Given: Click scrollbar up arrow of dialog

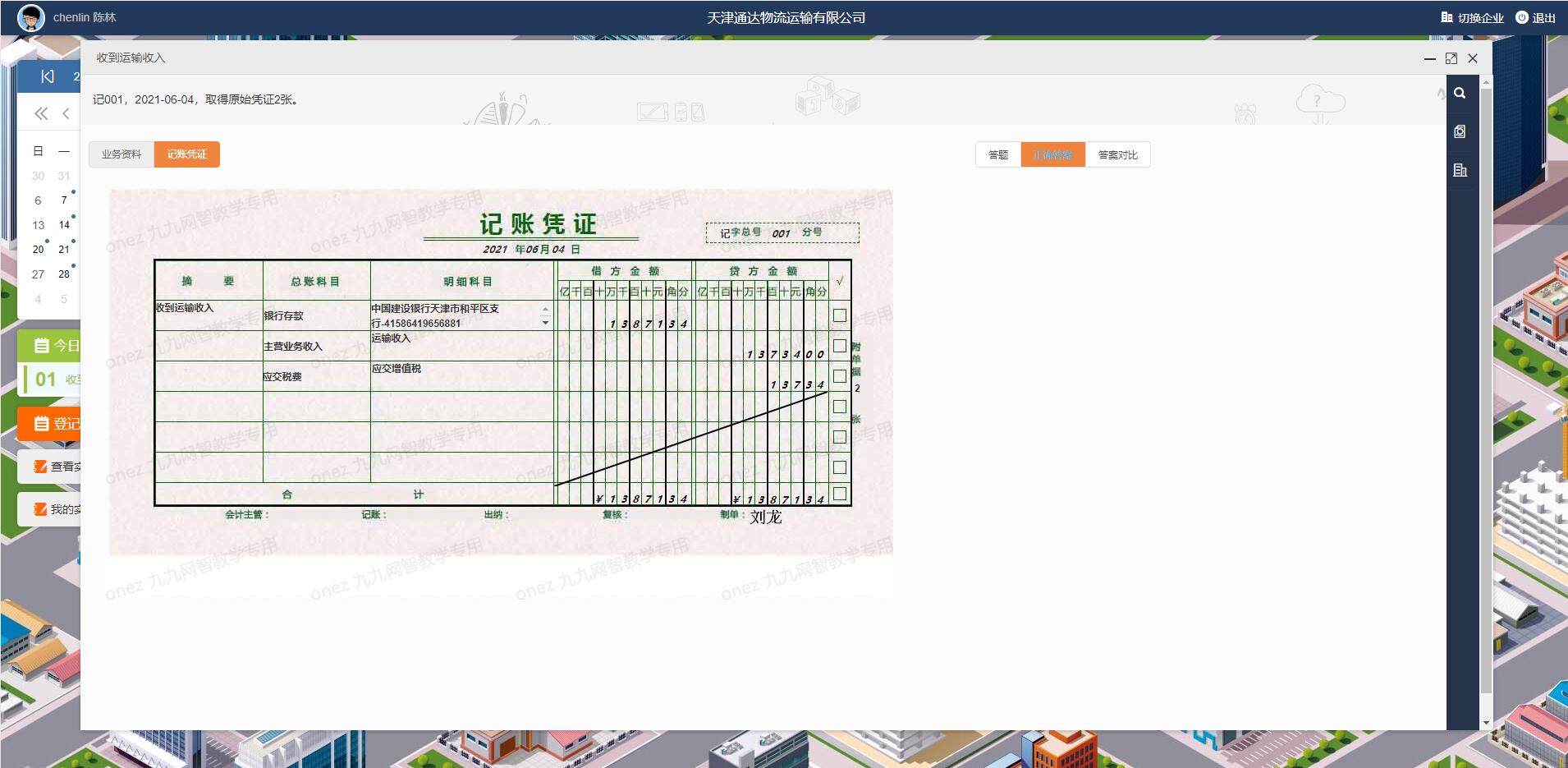Looking at the screenshot, I should (x=1486, y=82).
